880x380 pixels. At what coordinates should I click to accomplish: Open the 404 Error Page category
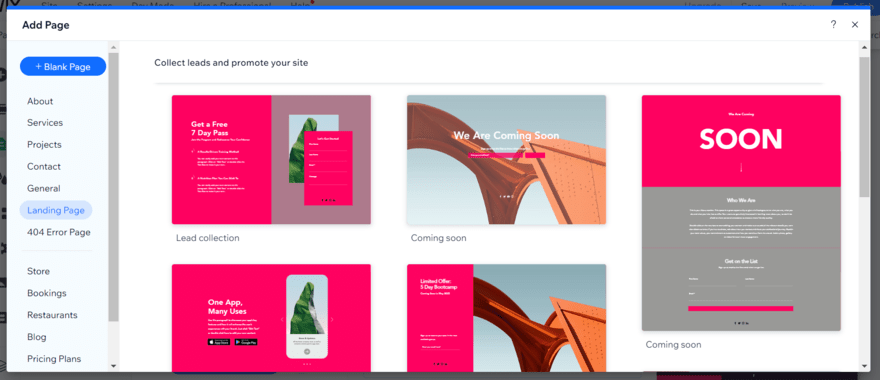pyautogui.click(x=58, y=232)
